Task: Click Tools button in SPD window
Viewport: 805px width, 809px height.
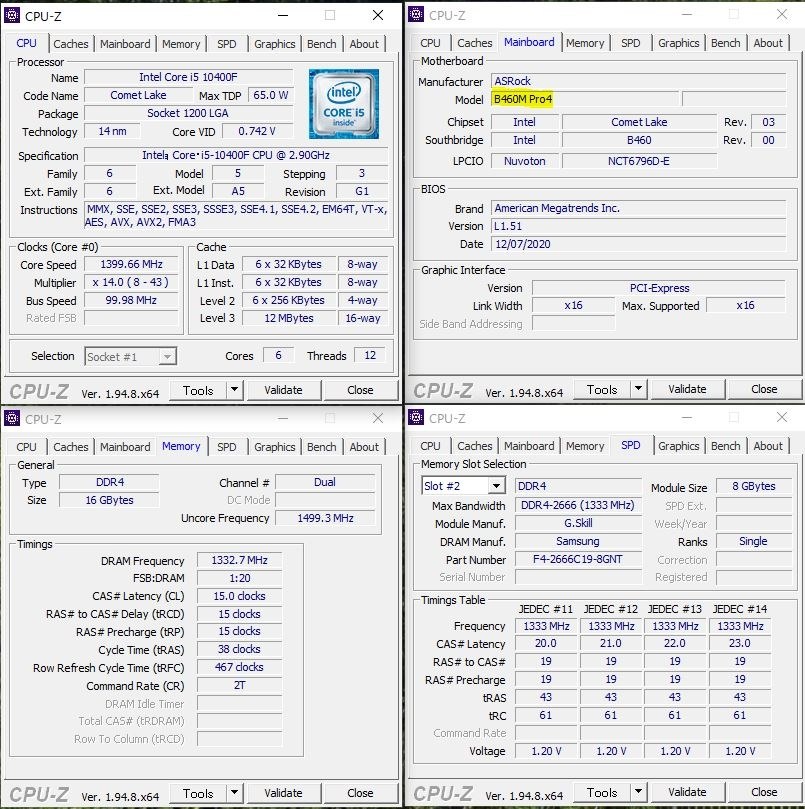Action: (602, 792)
